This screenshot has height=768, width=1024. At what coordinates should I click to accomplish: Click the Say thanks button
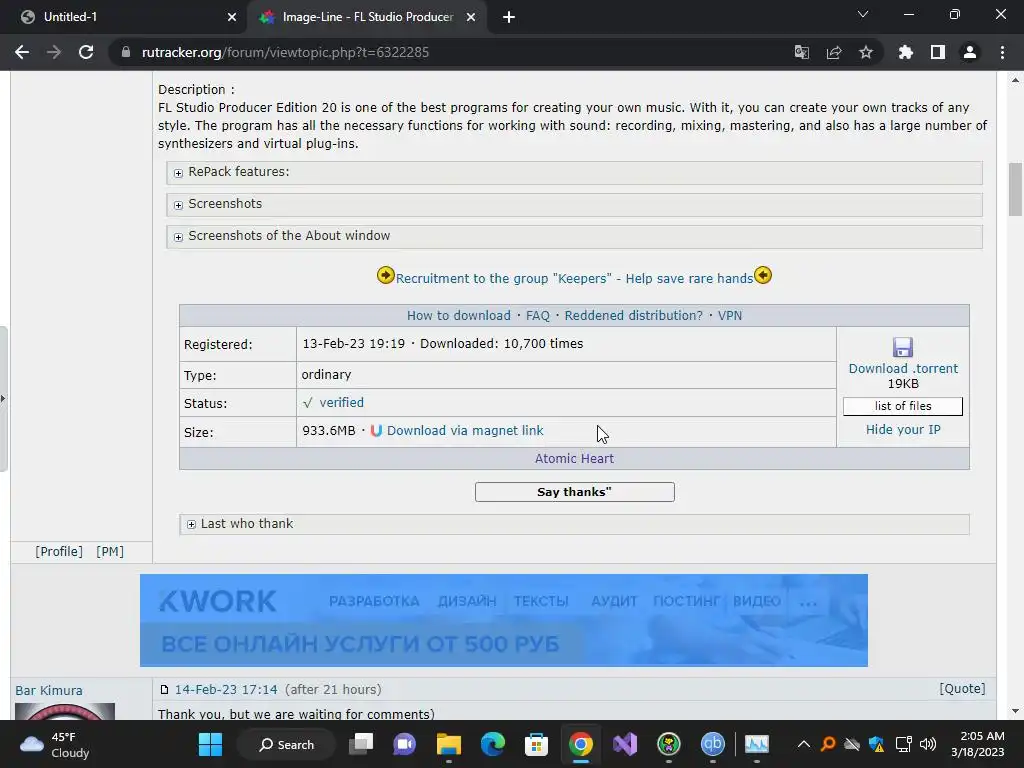click(575, 492)
